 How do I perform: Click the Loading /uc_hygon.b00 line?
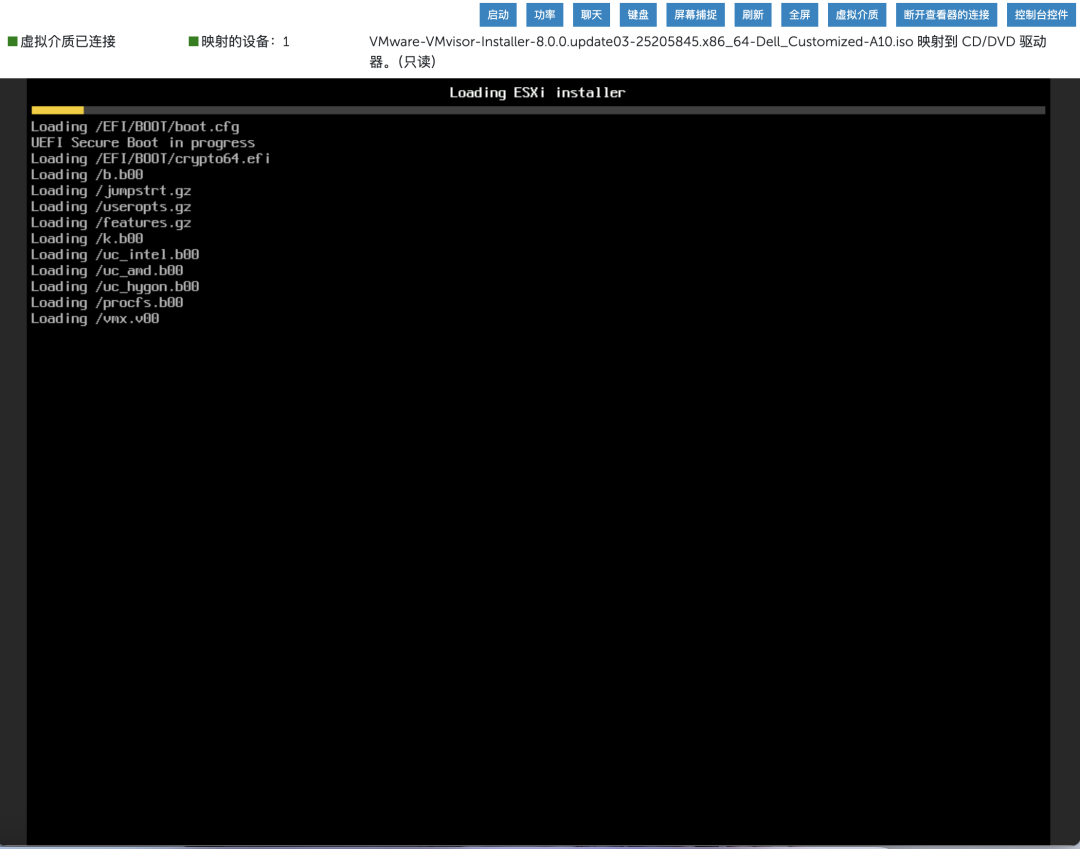click(x=115, y=286)
